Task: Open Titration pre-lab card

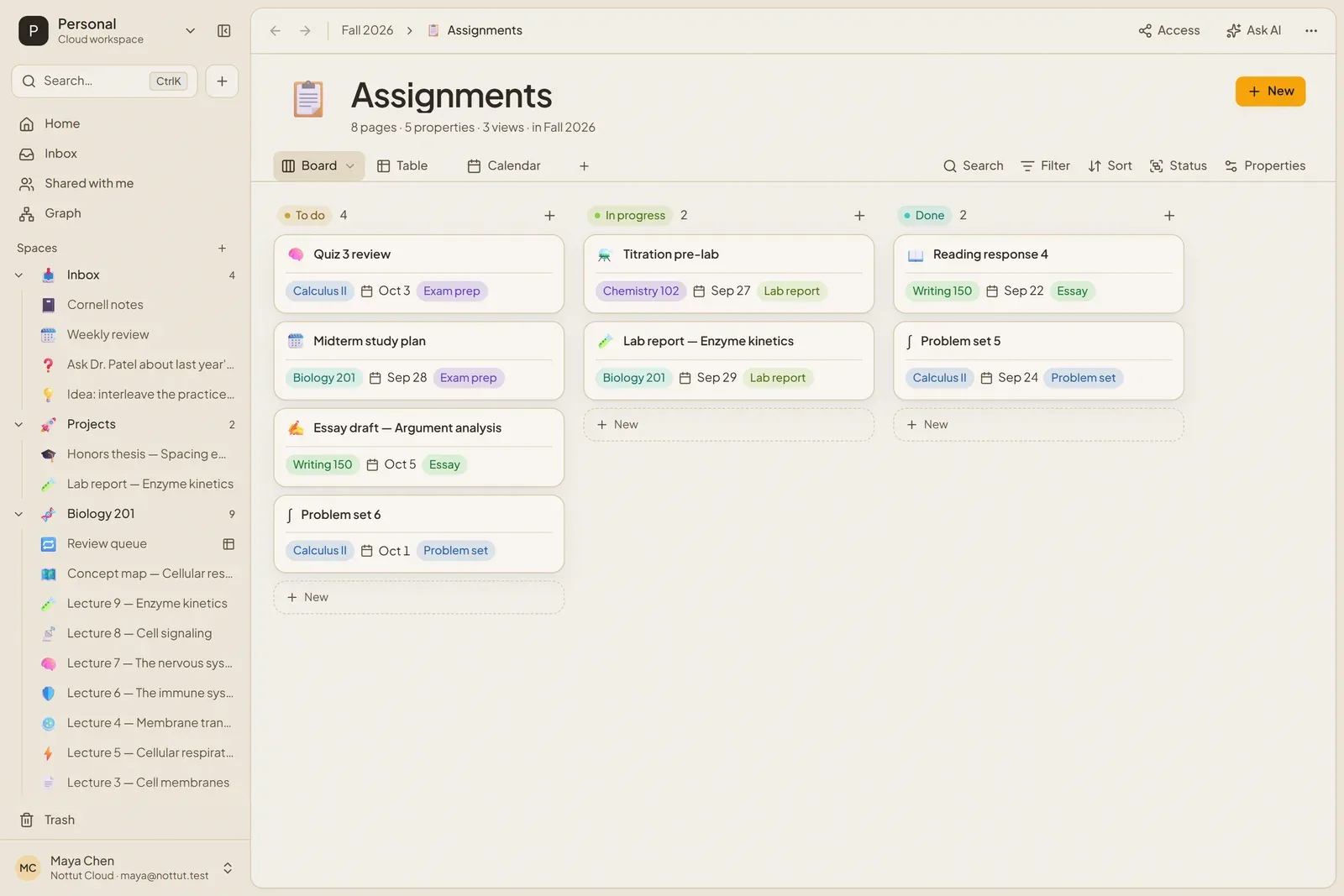Action: point(729,275)
